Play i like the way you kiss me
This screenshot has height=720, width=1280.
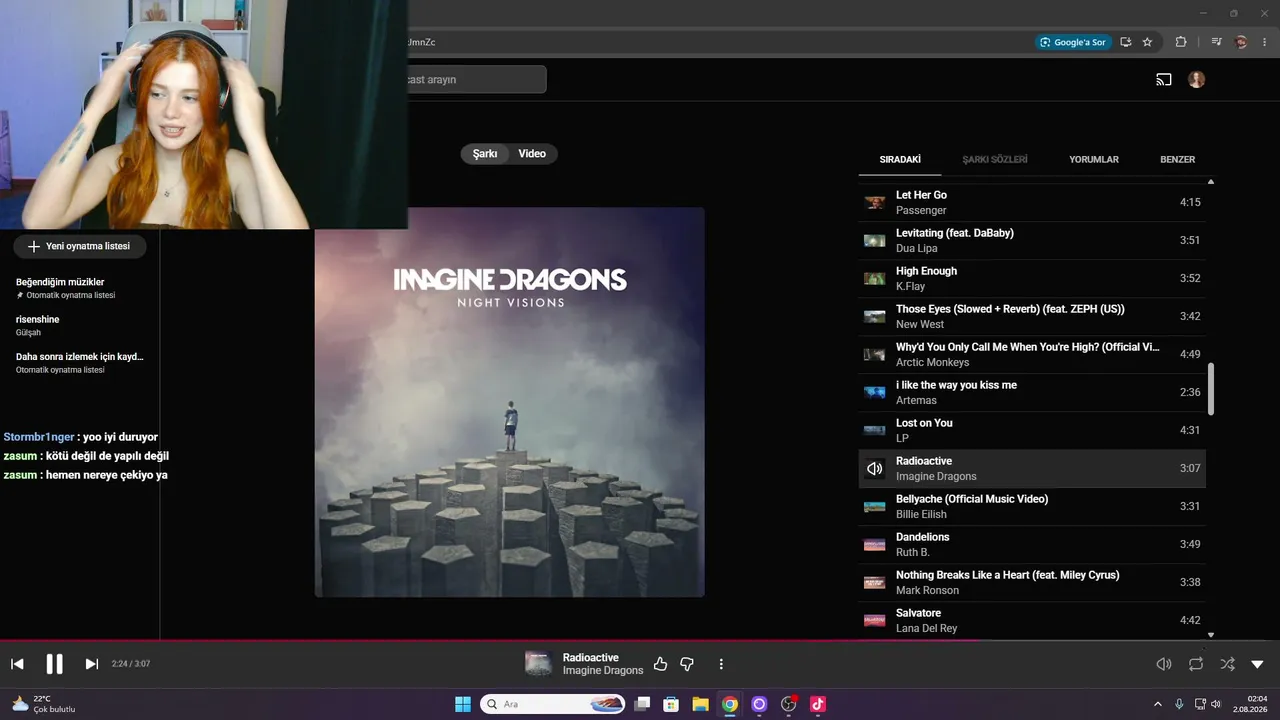click(1032, 393)
